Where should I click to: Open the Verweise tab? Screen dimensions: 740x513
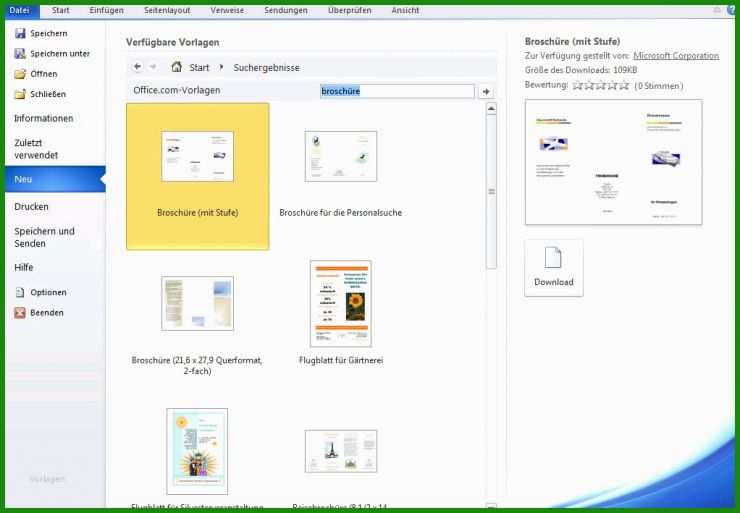[227, 10]
